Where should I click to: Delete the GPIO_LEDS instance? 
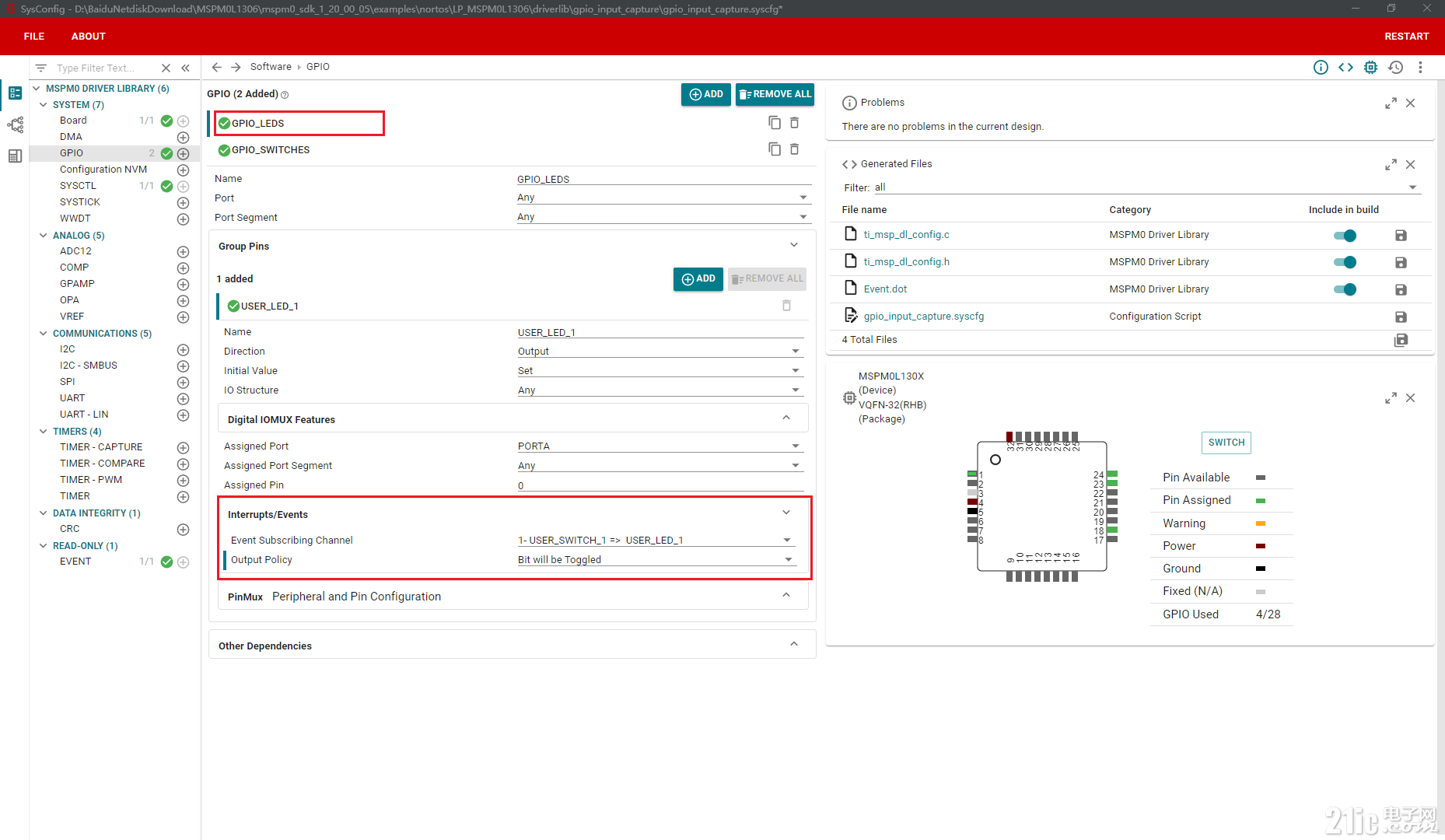click(x=795, y=123)
